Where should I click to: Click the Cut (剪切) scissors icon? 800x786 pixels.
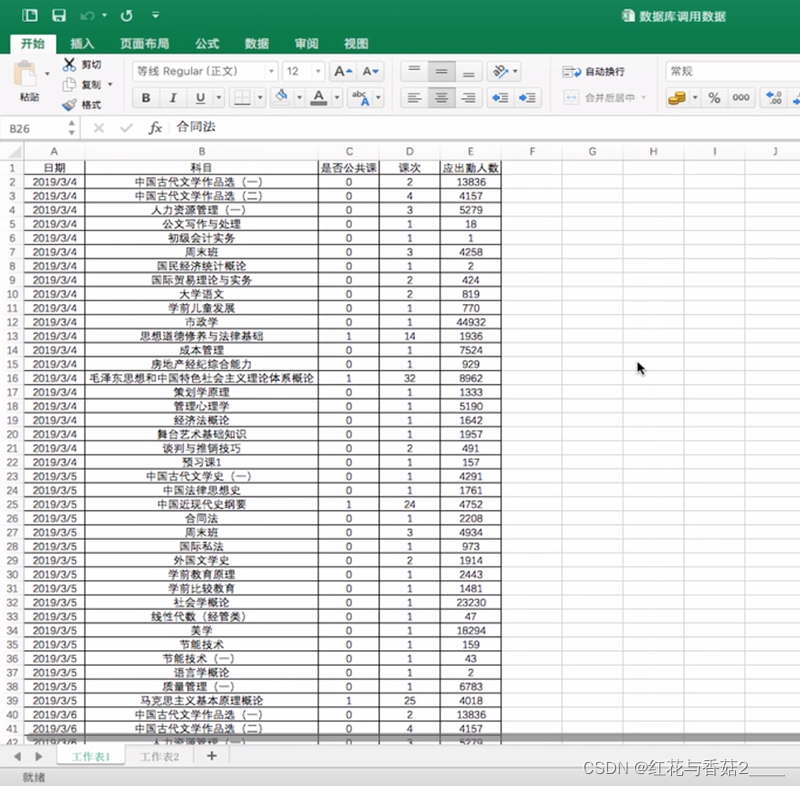pos(69,64)
